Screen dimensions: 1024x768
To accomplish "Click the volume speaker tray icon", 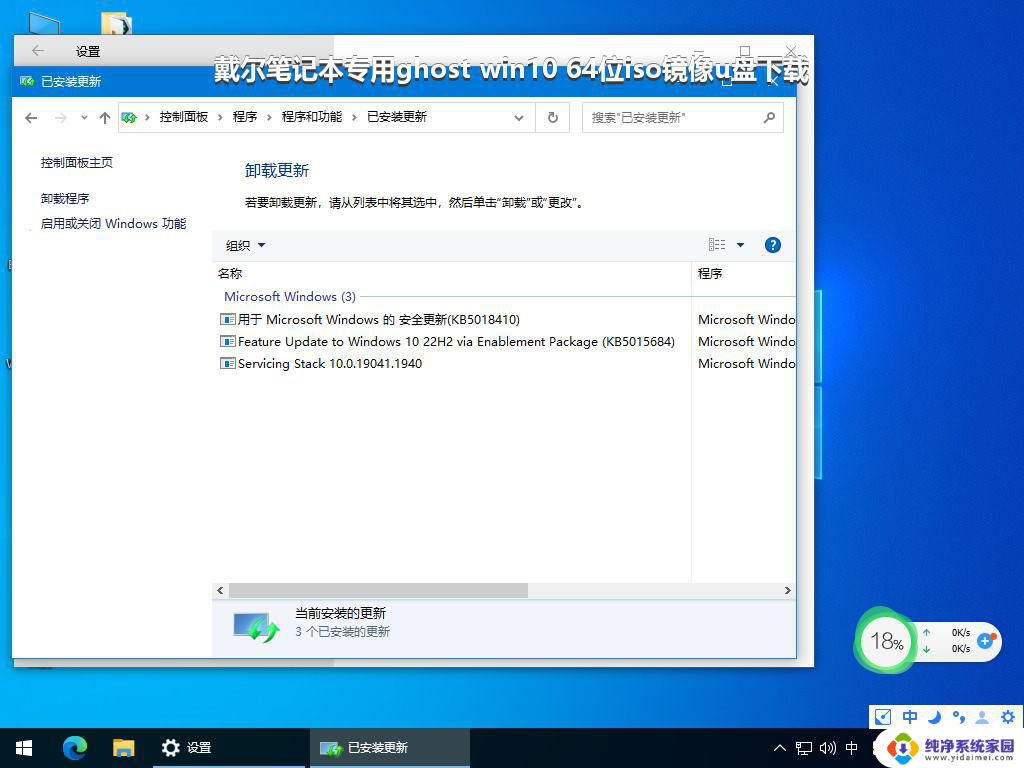I will coord(827,747).
